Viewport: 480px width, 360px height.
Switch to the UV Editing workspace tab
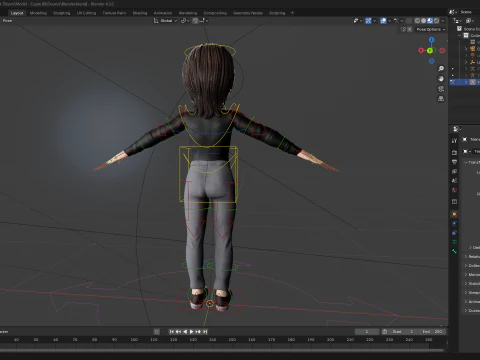click(86, 13)
